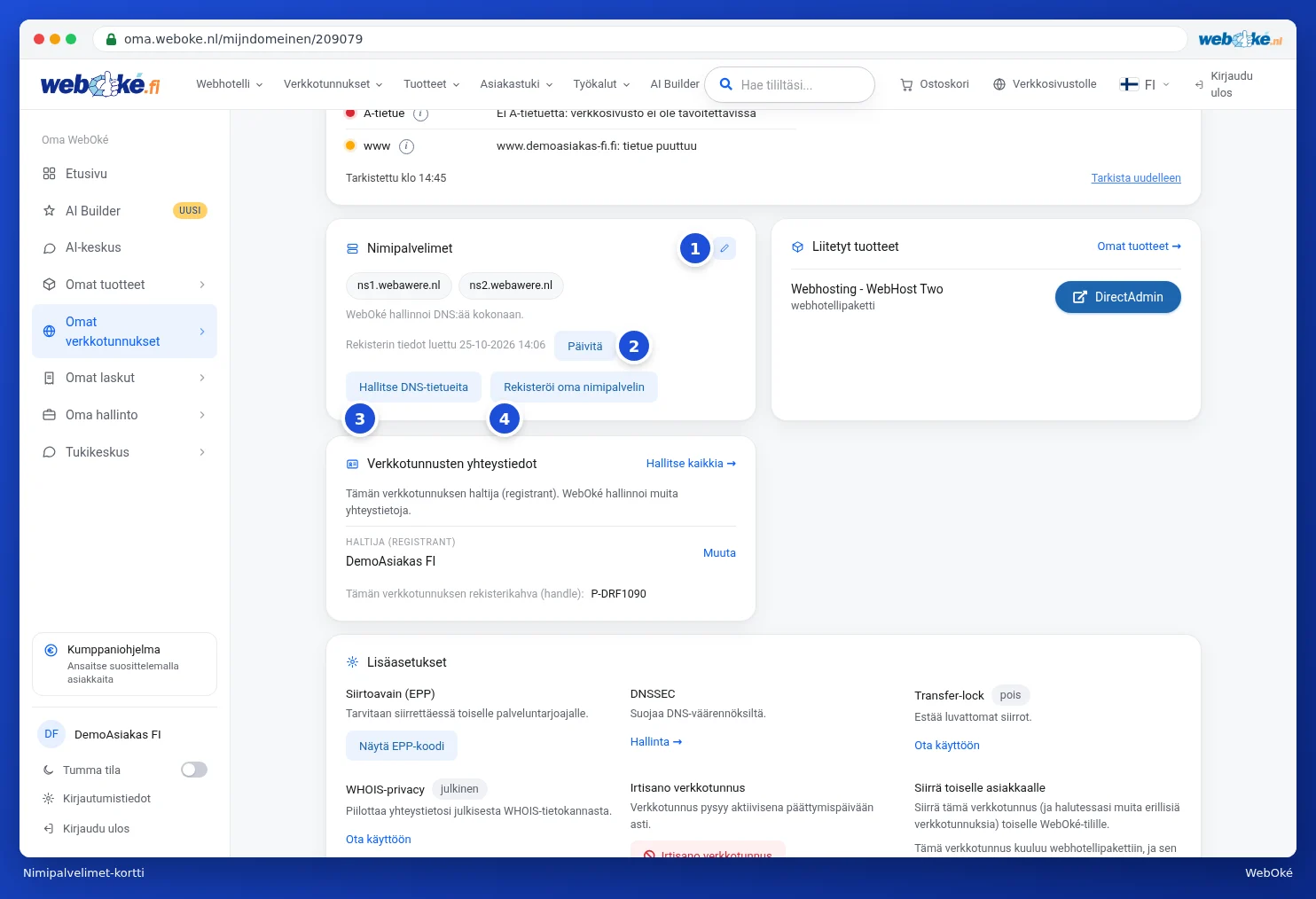Click the sidebar Kirjaudu ulos logout icon

click(49, 829)
